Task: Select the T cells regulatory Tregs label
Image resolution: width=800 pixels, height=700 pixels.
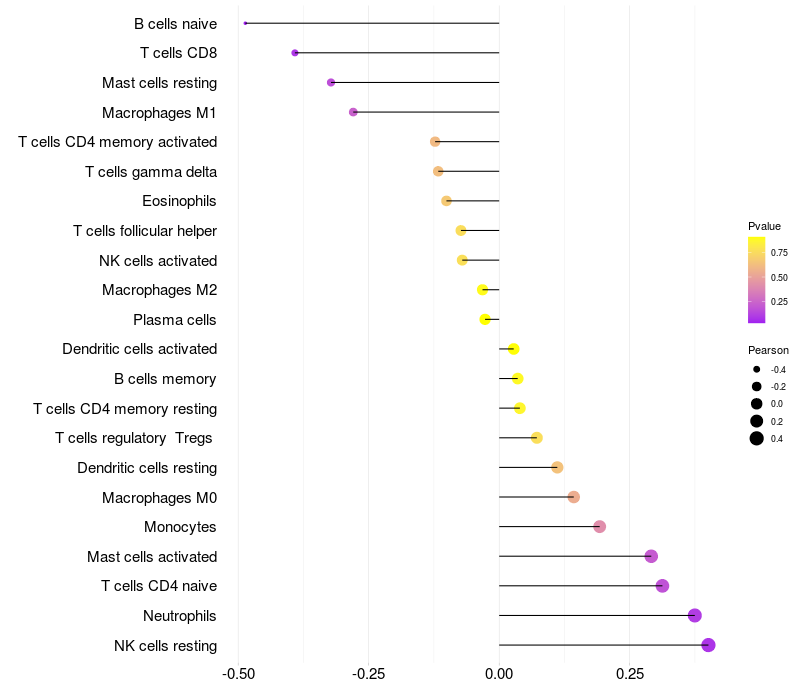Action: point(135,438)
